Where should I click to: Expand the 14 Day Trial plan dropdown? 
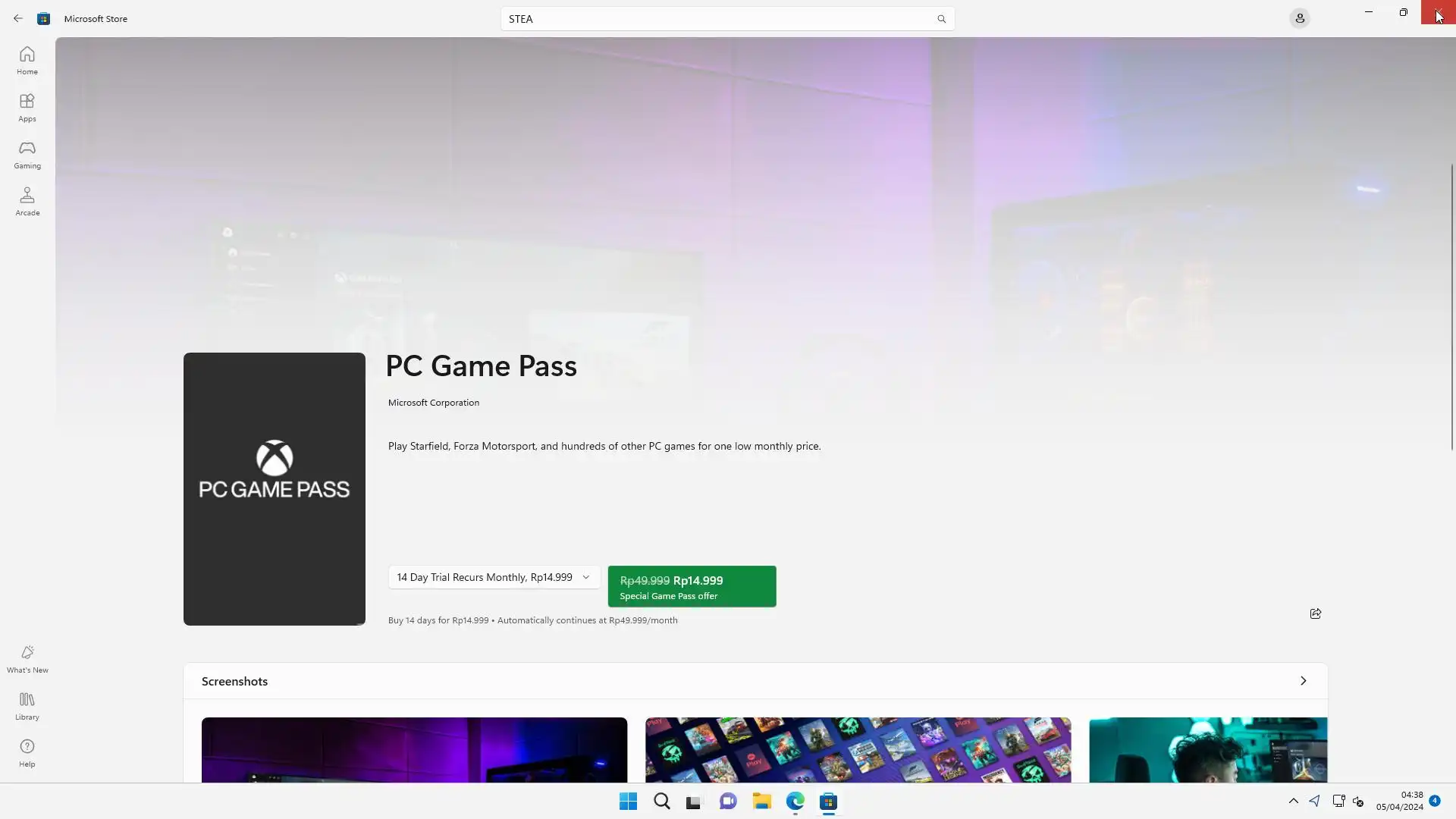click(x=494, y=577)
